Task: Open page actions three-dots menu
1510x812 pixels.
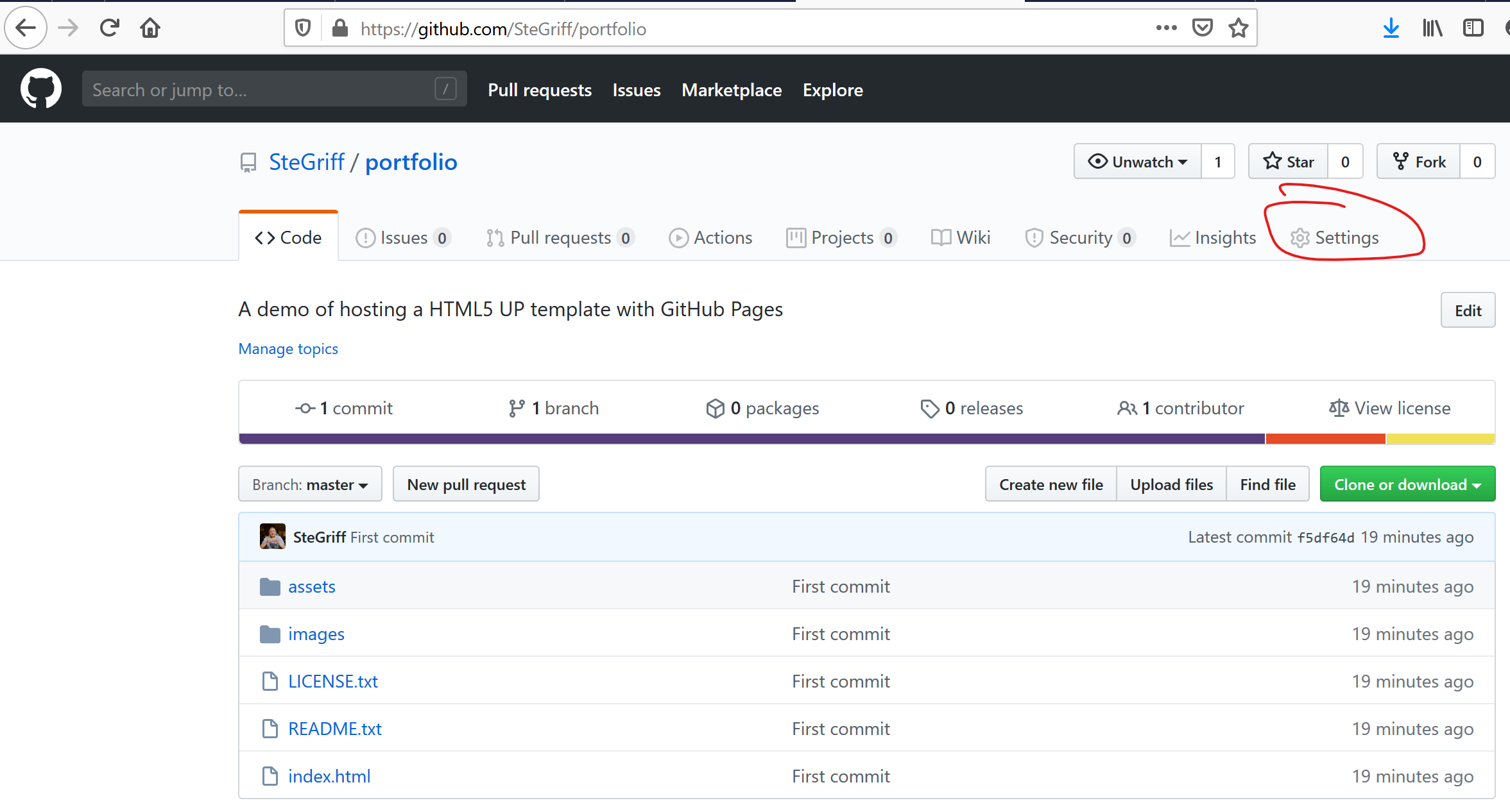Action: (x=1166, y=28)
